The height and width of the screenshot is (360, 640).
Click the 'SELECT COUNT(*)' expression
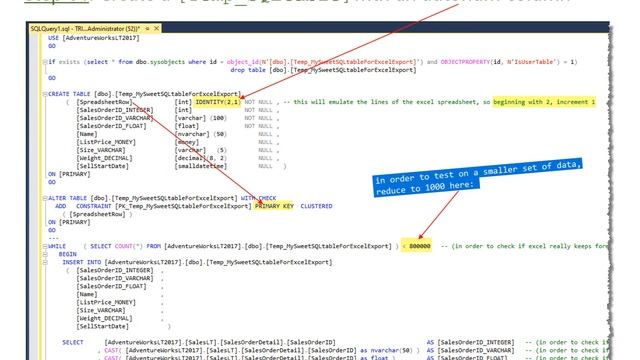(x=117, y=246)
